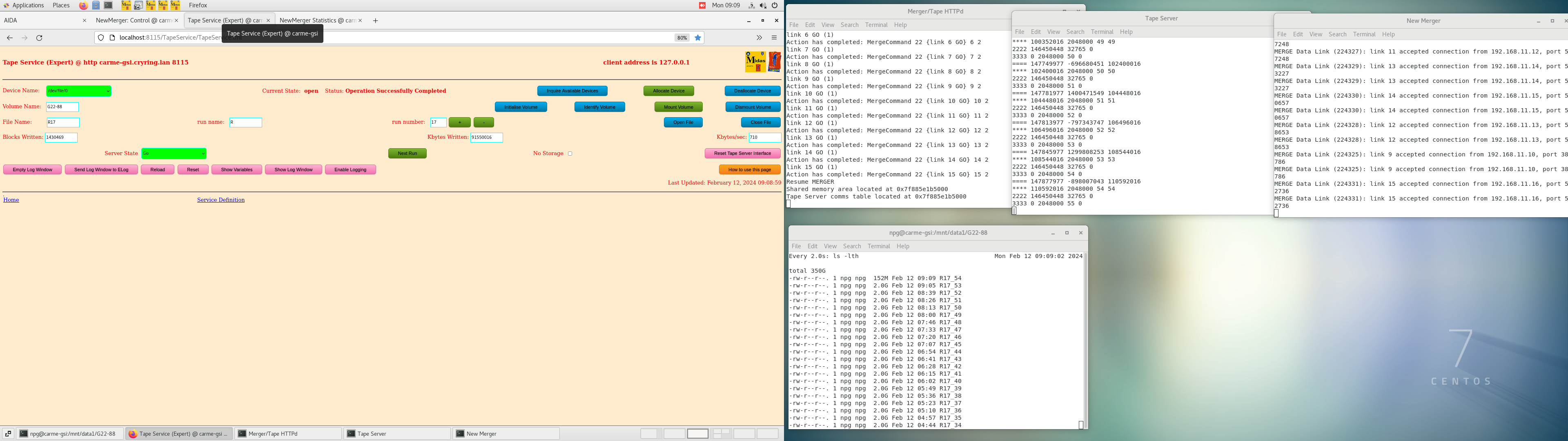
Task: Follow the Service Definition link
Action: pyautogui.click(x=220, y=200)
